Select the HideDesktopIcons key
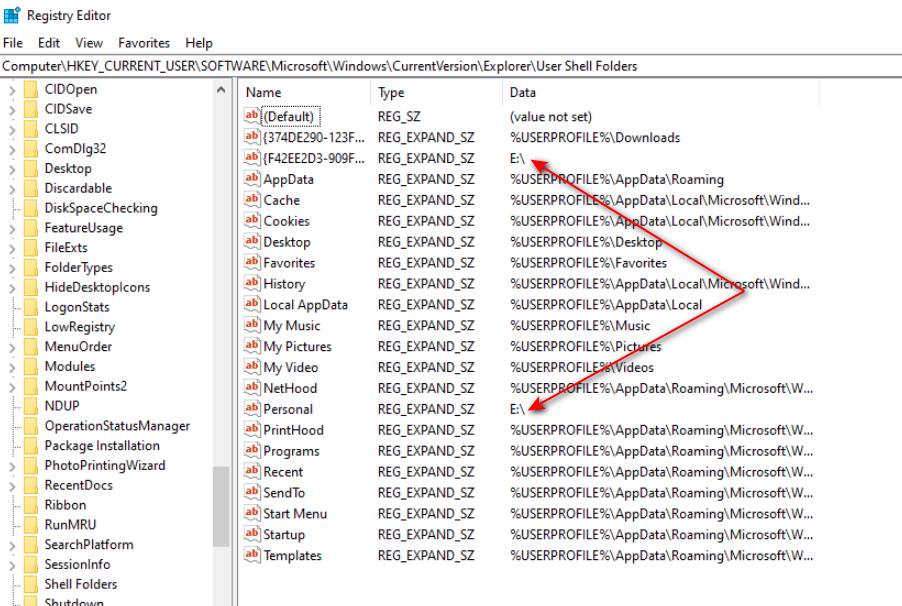 [x=97, y=287]
